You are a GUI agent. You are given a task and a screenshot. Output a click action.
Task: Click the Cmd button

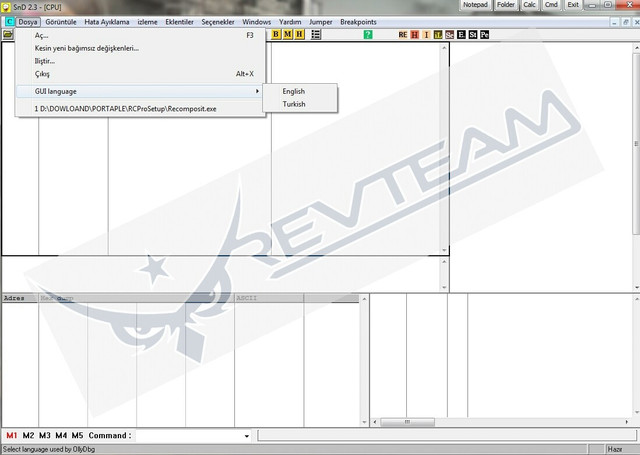coord(551,5)
